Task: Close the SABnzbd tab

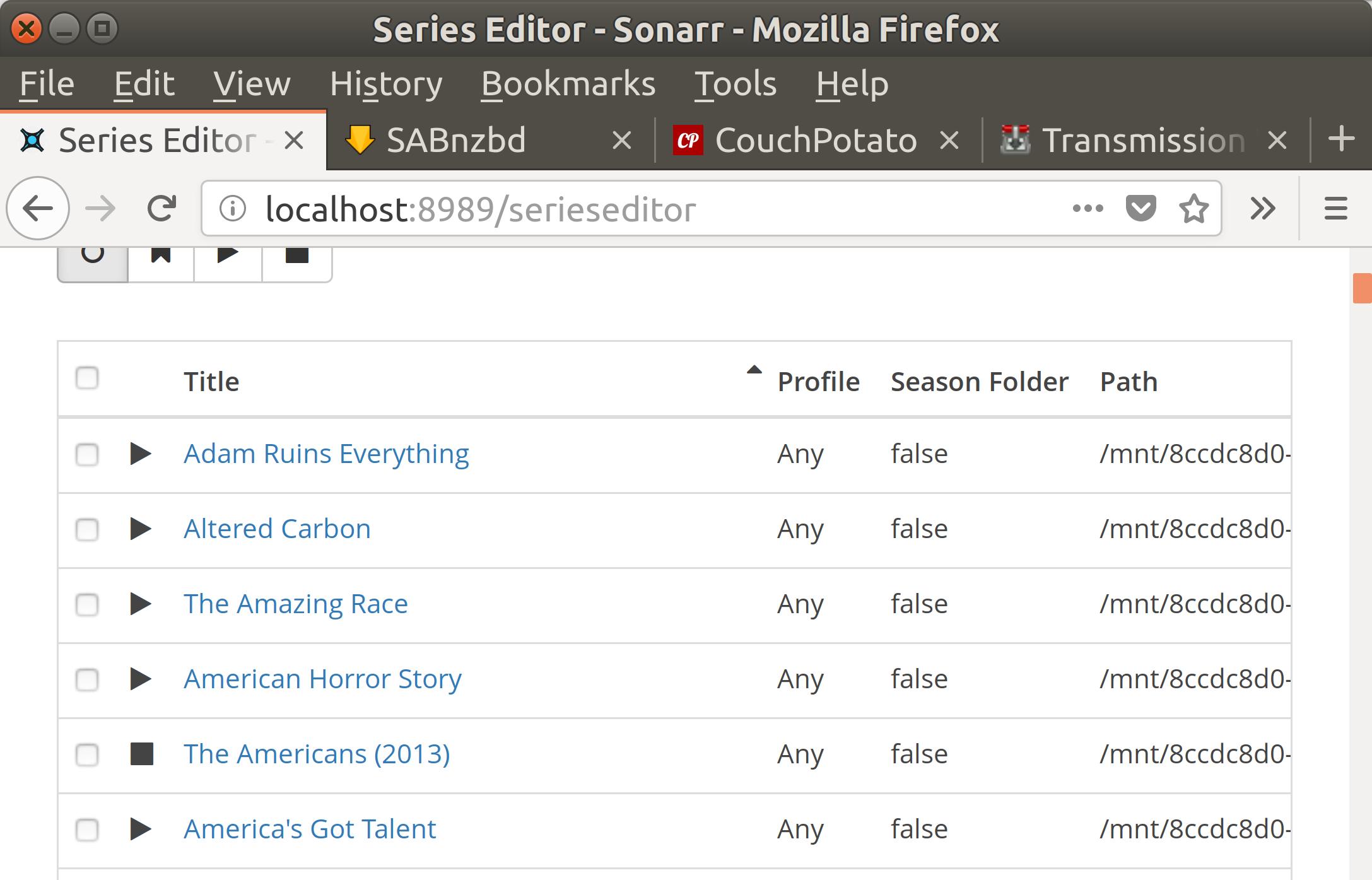Action: [x=622, y=140]
